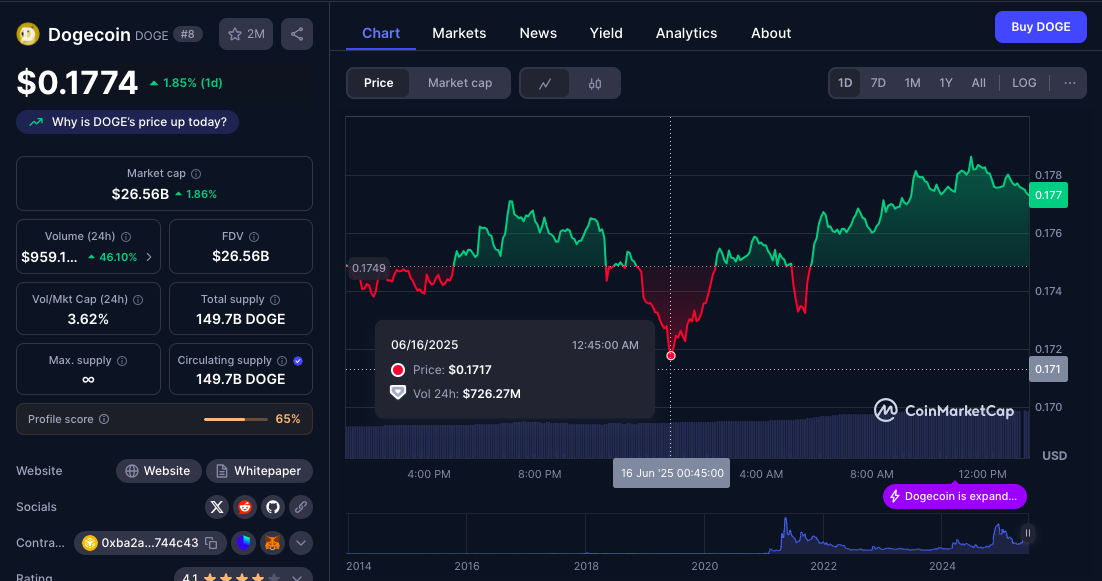Click info icon beside Vol/Mkt Cap (24h)
This screenshot has width=1102, height=581.
pos(138,300)
